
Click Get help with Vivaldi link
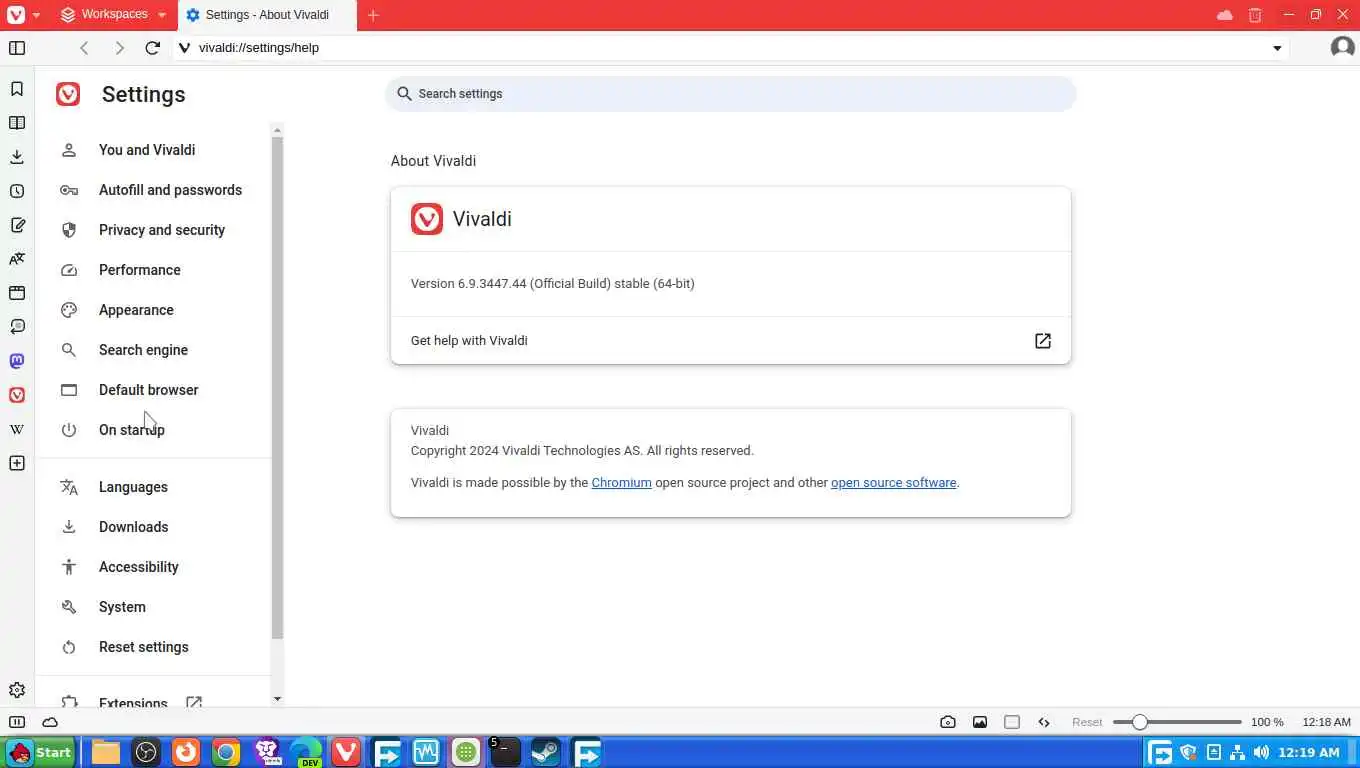click(x=731, y=341)
